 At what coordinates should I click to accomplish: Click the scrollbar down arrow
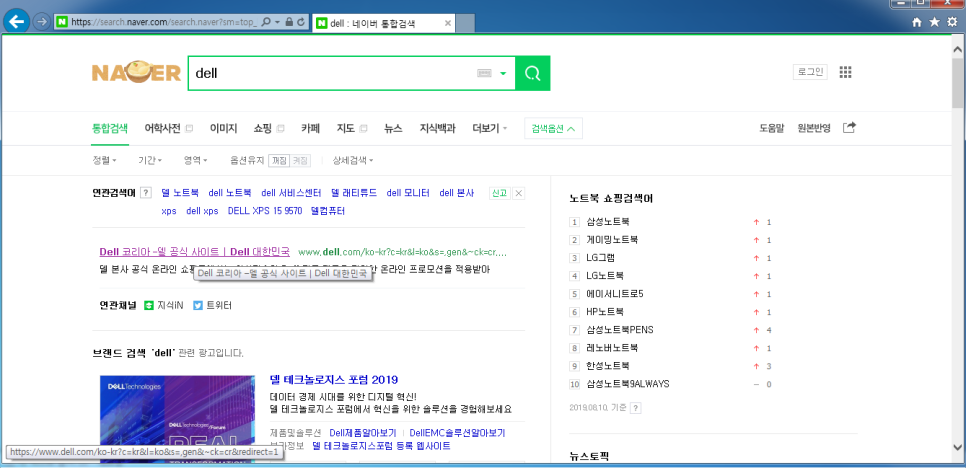[958, 447]
